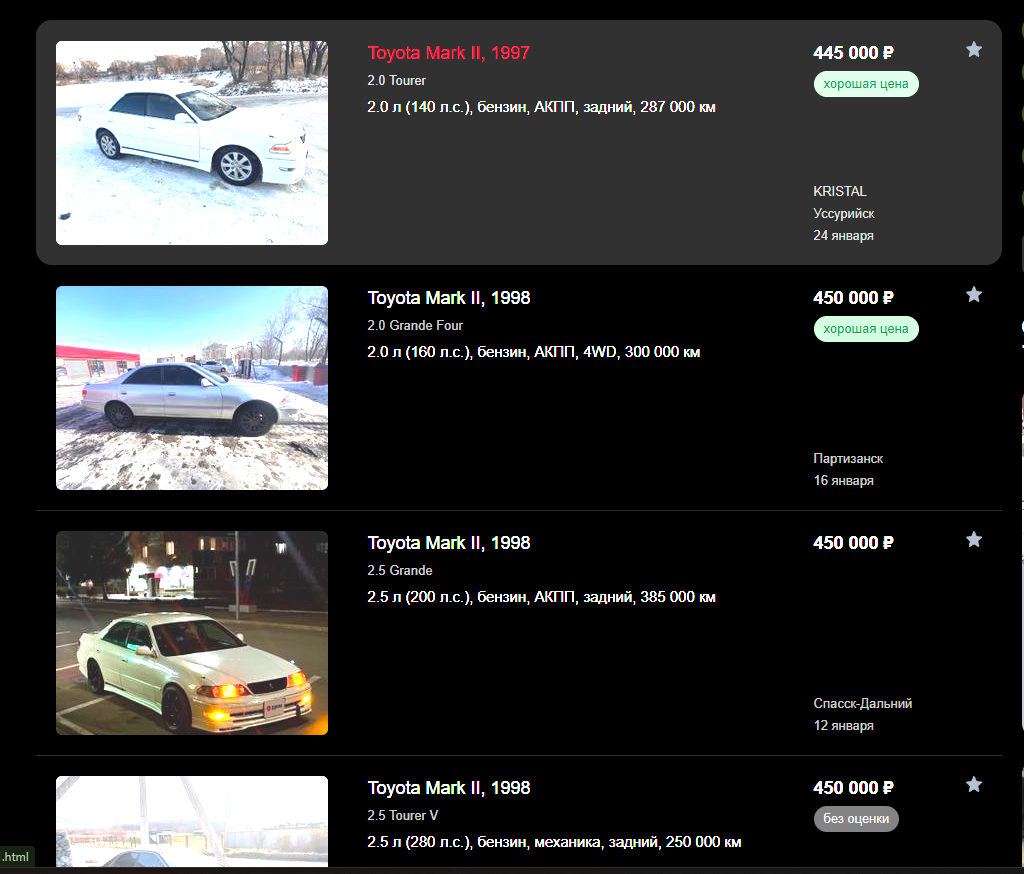Click the city Уссурийск

(x=844, y=214)
